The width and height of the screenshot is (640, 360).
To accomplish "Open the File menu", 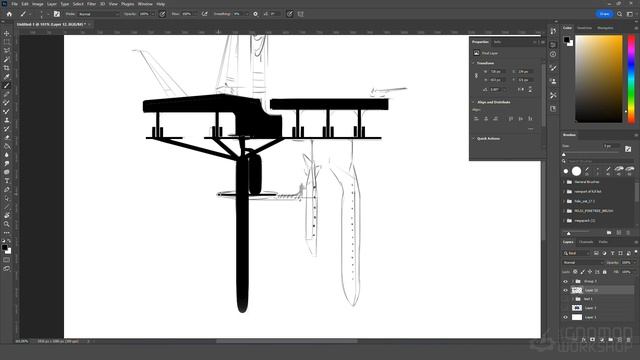I will click(x=14, y=4).
